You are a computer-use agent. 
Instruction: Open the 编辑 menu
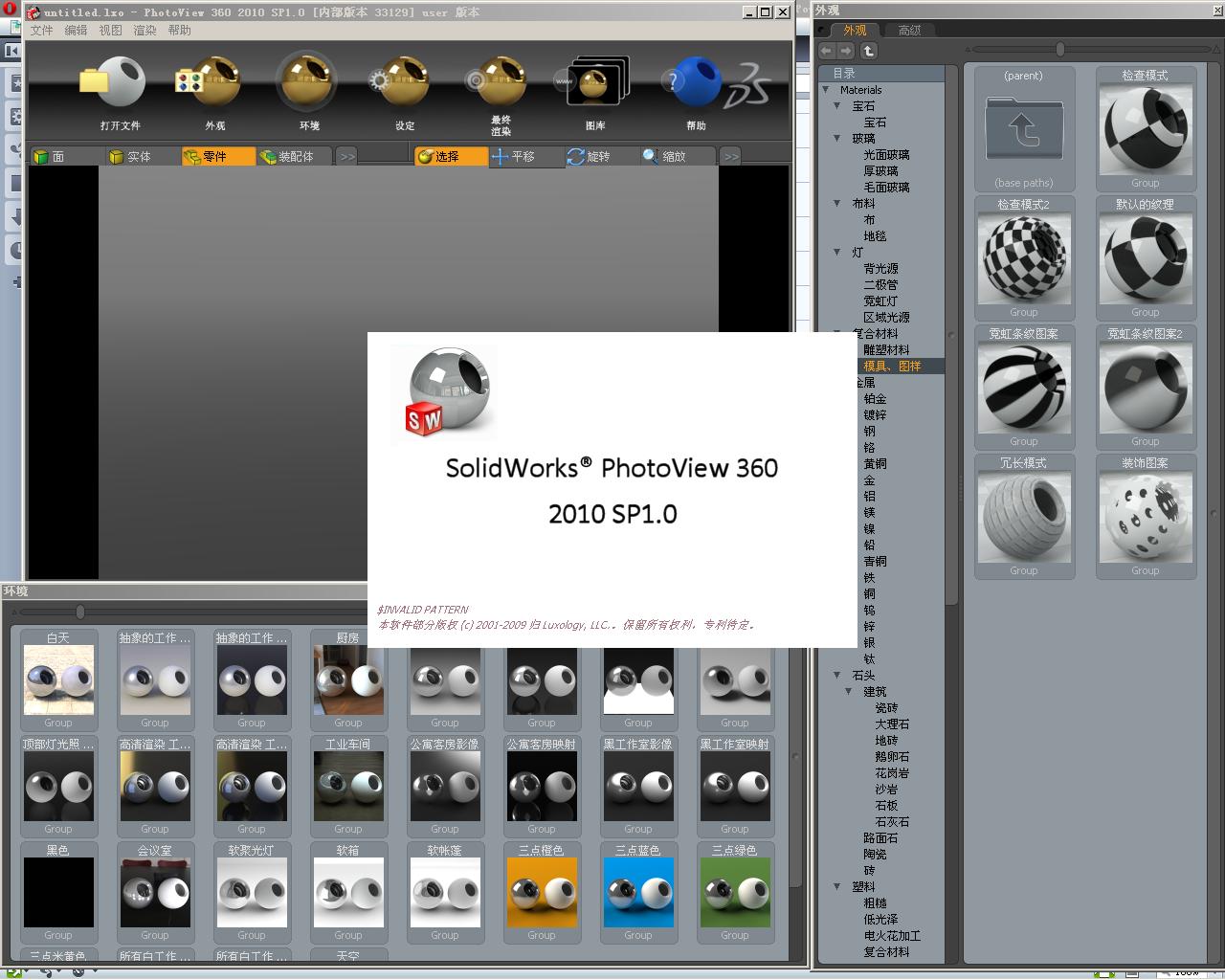77,30
